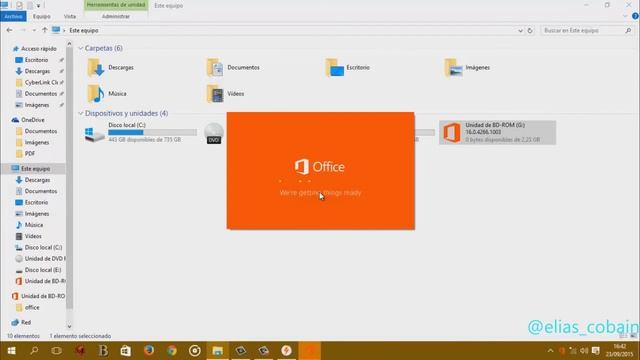The image size is (640, 360).
Task: Click the Disco local (C:) usage bar
Action: pos(152,133)
